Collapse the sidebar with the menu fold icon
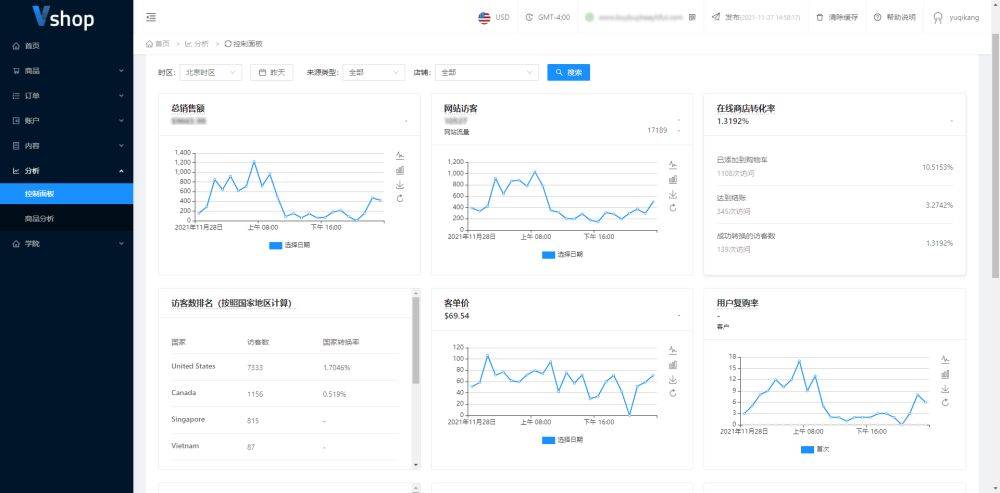Viewport: 1000px width, 493px height. 151,17
